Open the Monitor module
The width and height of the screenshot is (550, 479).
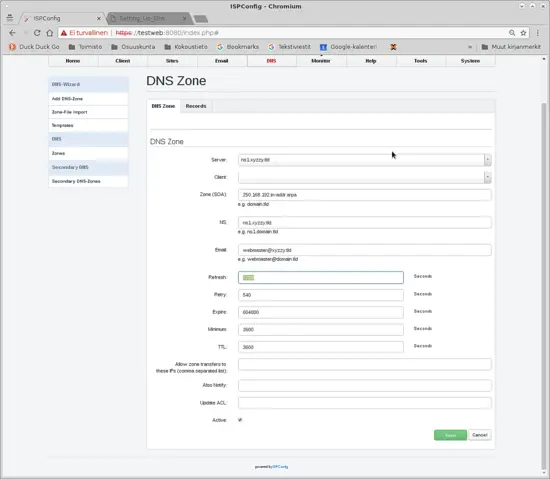[x=321, y=61]
